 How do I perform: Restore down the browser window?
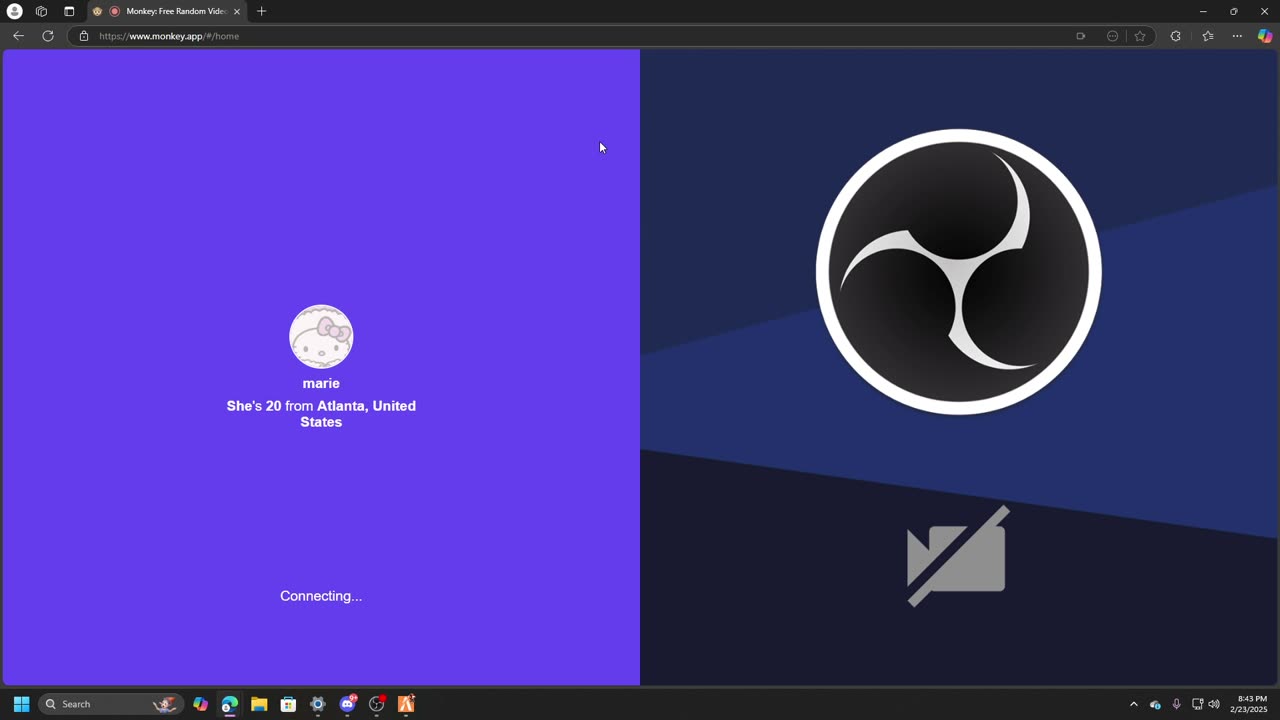[1234, 11]
